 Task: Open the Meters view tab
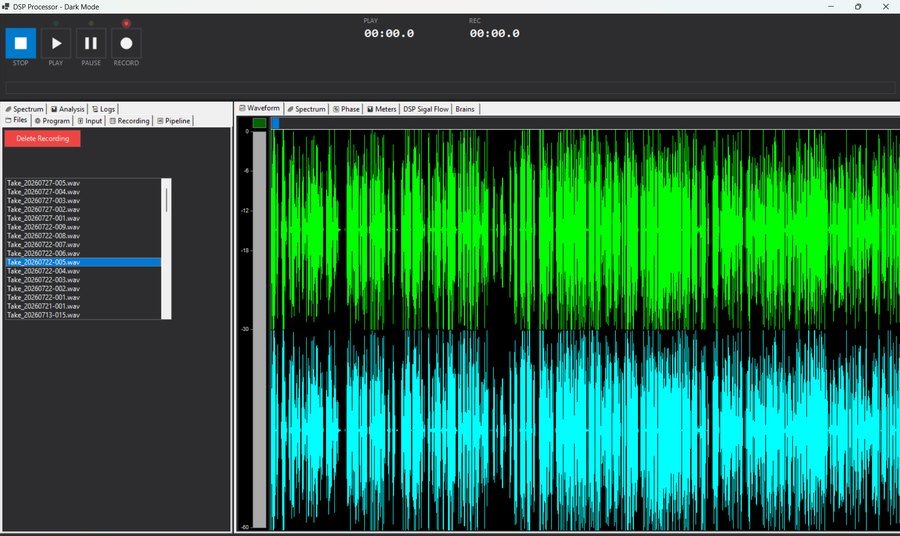tap(381, 108)
